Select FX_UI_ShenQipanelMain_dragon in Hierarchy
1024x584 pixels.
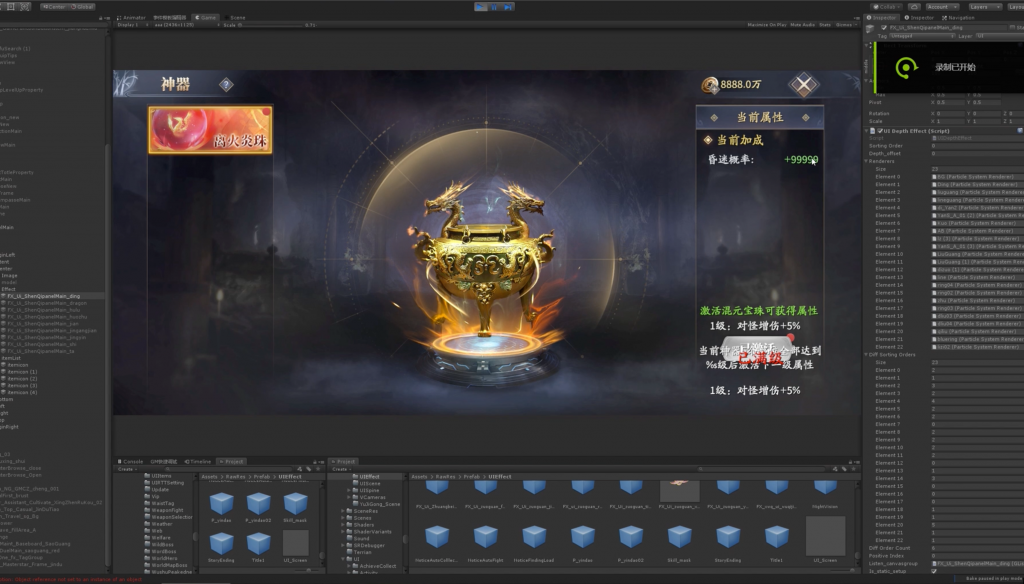(46, 303)
